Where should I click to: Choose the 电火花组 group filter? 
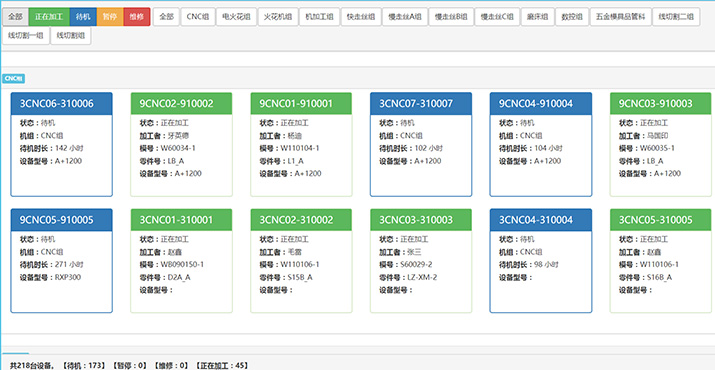[236, 17]
